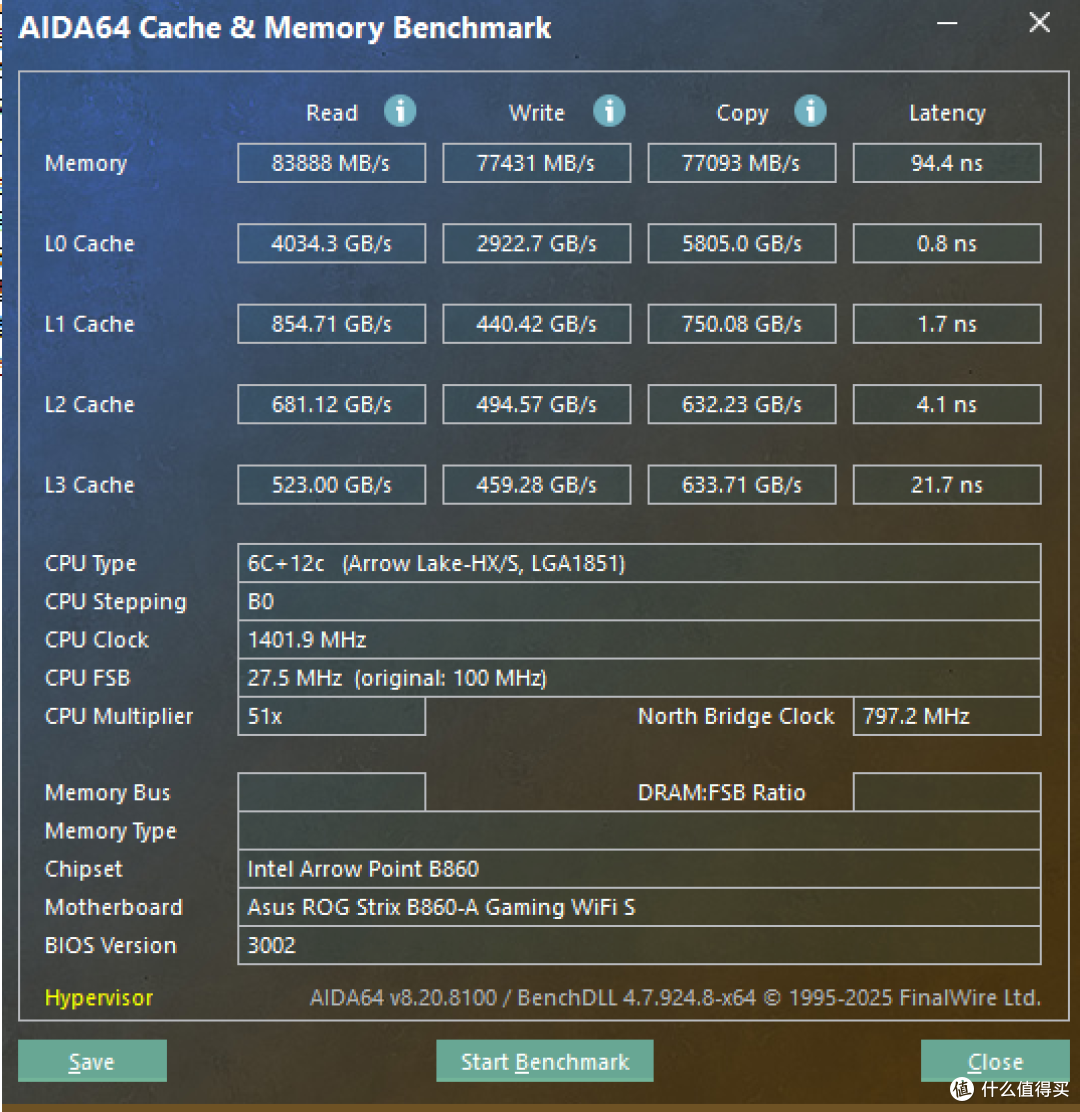The image size is (1080, 1112).
Task: Click the Memory row label
Action: click(85, 164)
